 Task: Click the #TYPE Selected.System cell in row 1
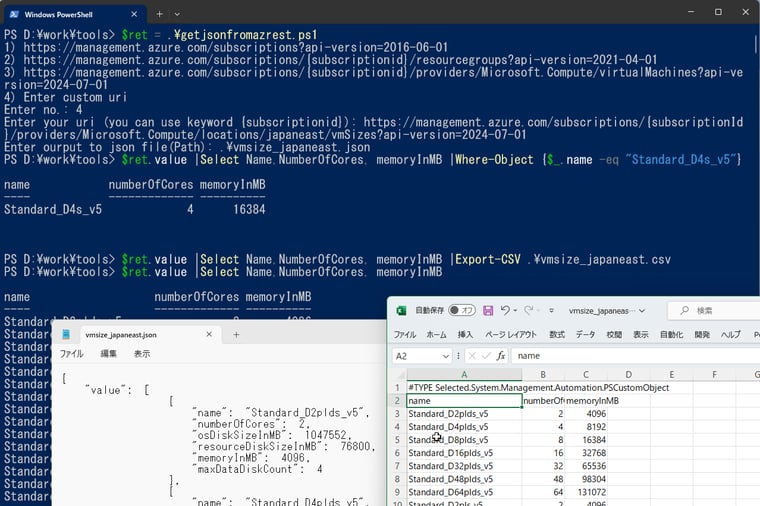464,388
